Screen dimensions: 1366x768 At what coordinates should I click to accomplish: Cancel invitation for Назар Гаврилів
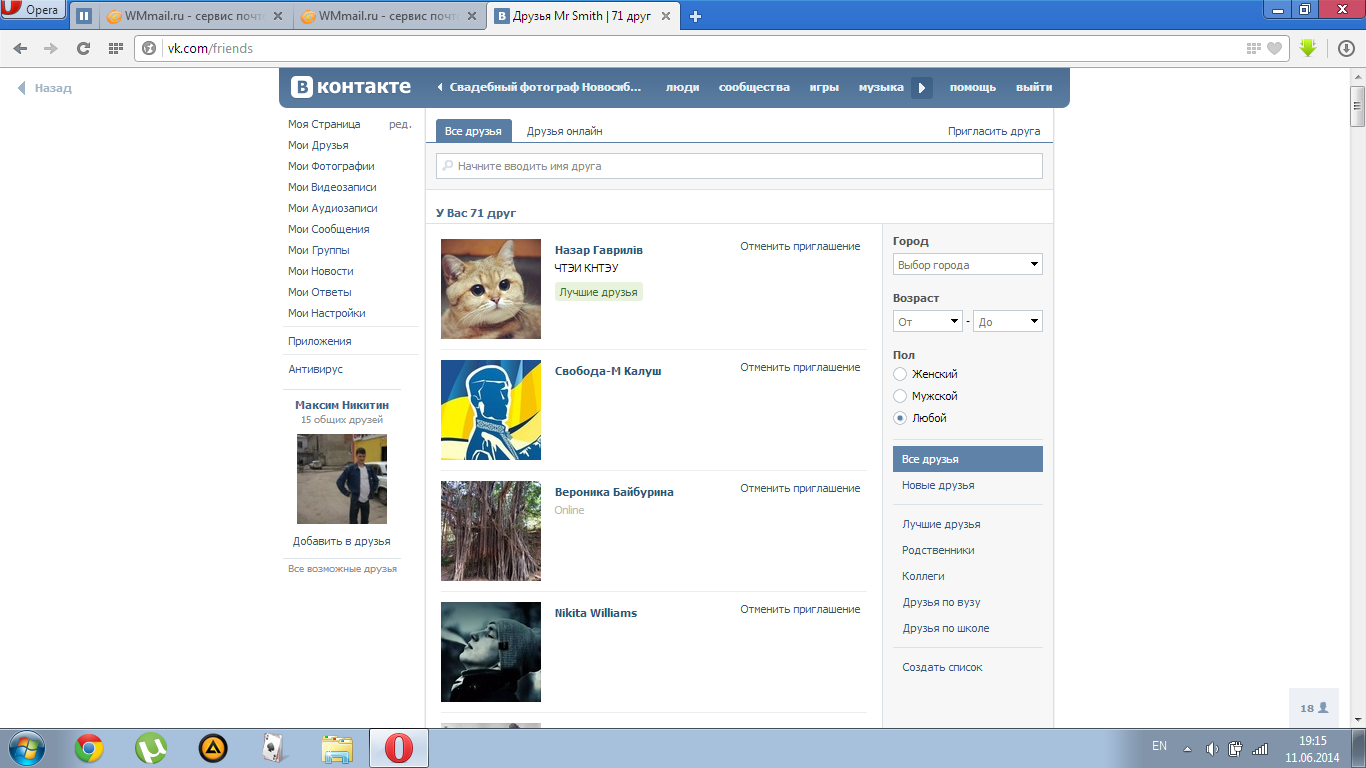click(x=800, y=246)
